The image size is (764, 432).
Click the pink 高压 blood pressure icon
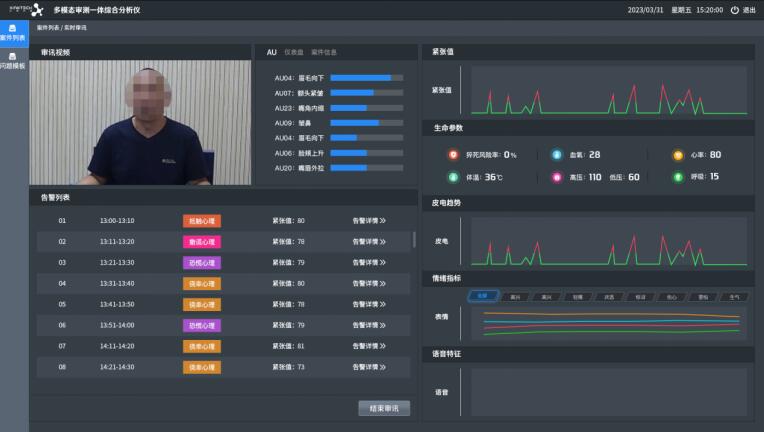557,177
